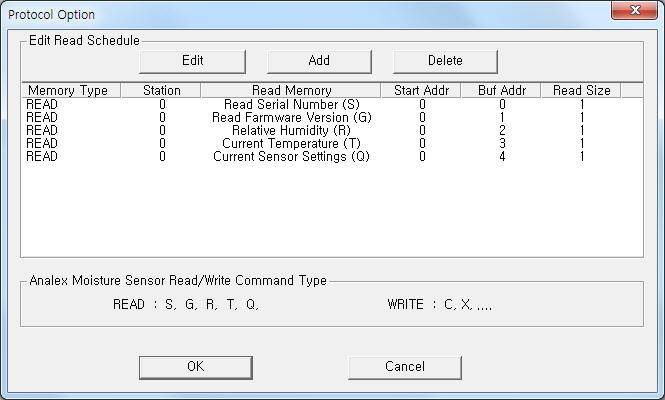Click the Buf Addr column header
Image resolution: width=665 pixels, height=400 pixels.
click(x=501, y=90)
